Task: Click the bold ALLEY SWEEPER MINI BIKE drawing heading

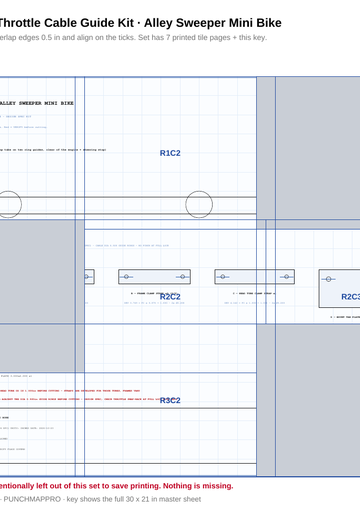Action: pos(36,103)
